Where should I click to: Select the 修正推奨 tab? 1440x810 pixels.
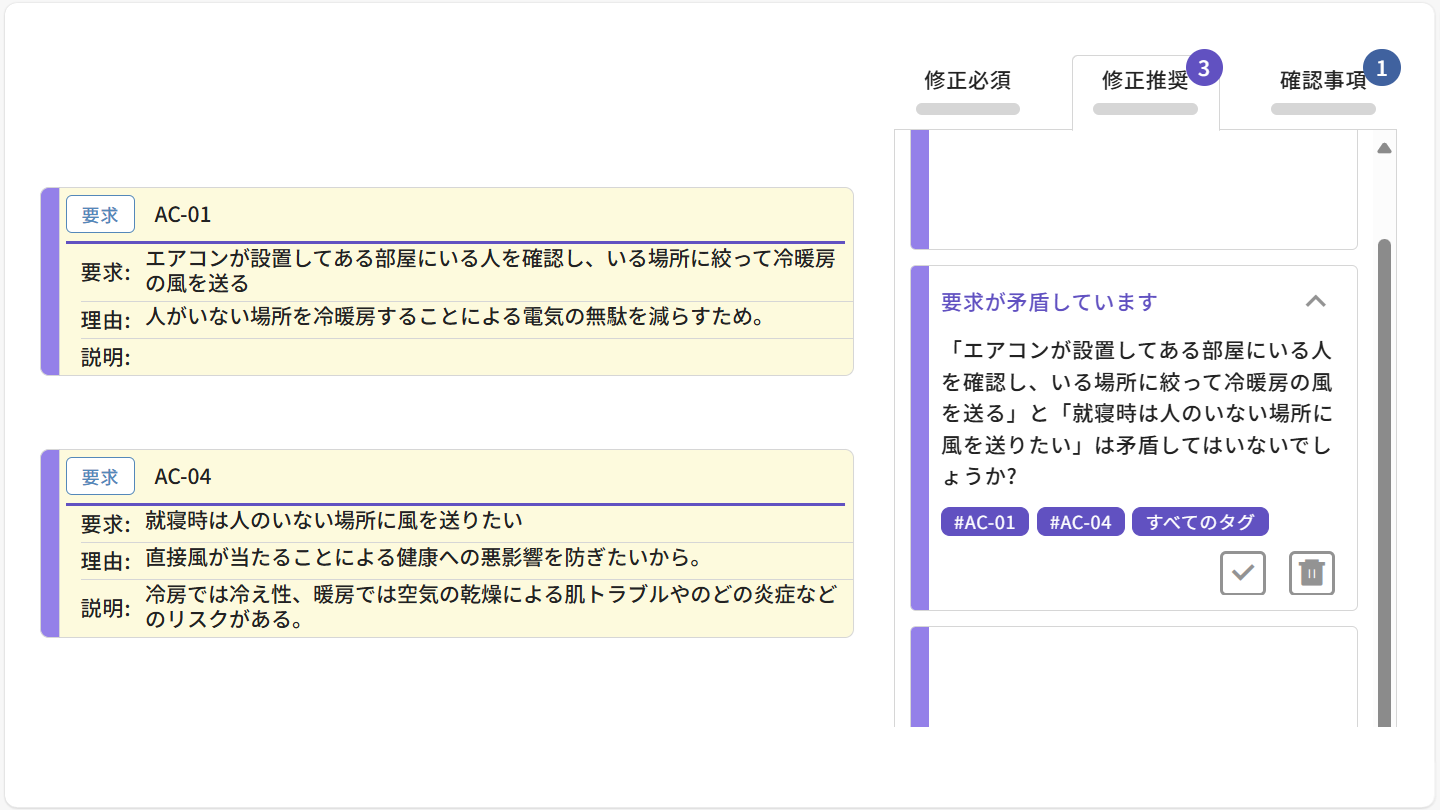pos(1145,82)
